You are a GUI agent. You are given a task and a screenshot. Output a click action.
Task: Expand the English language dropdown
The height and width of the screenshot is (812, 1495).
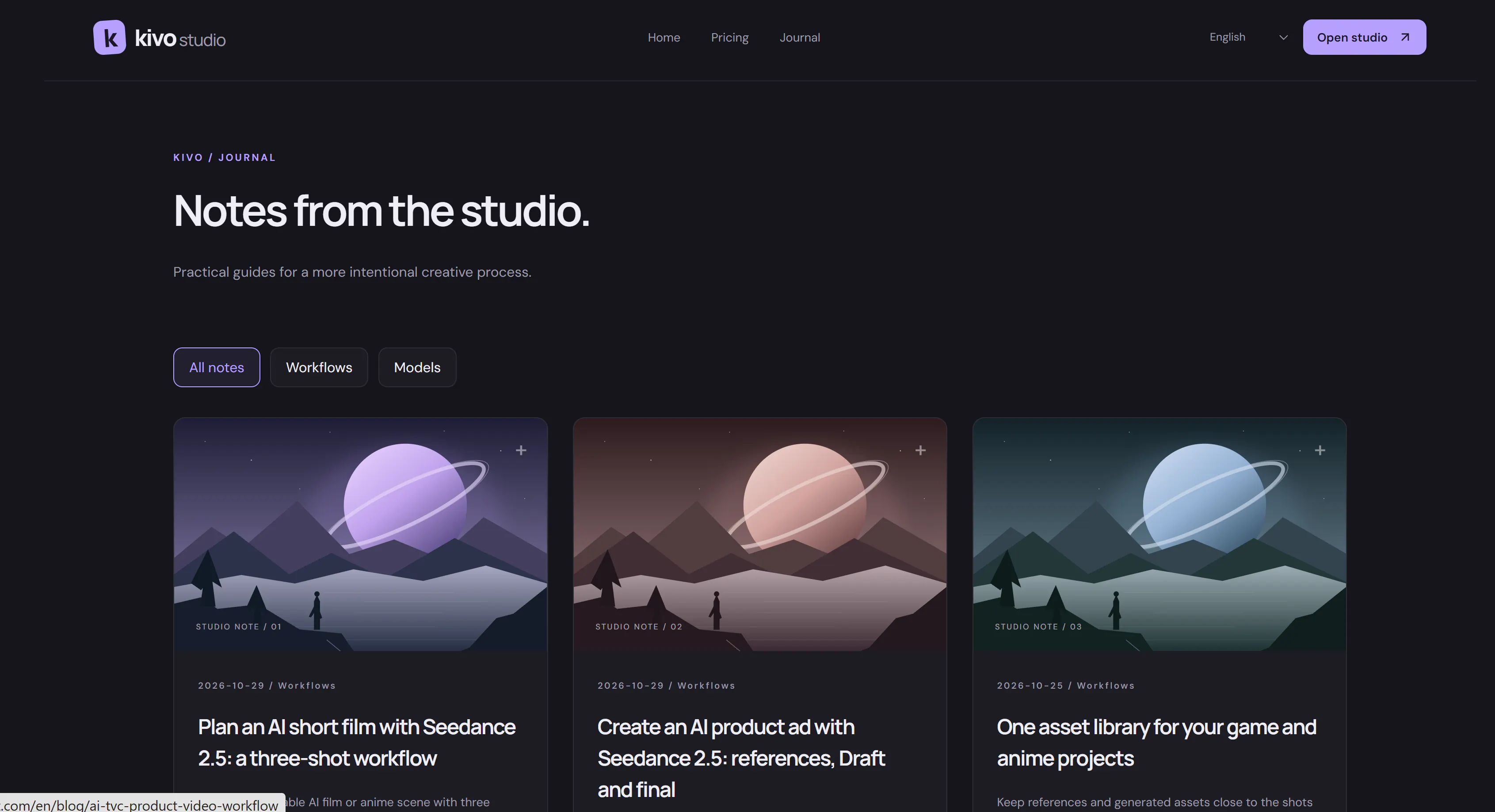[1248, 37]
